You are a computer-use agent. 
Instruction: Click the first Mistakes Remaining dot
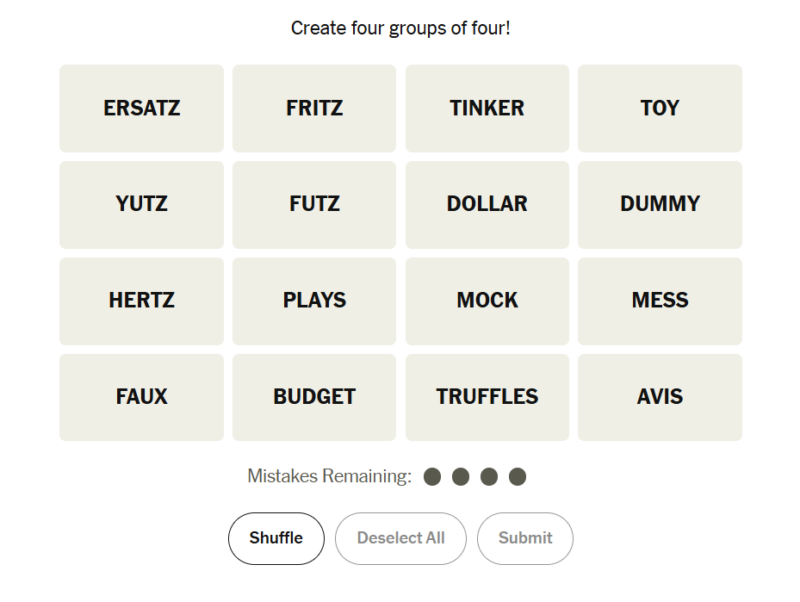432,477
